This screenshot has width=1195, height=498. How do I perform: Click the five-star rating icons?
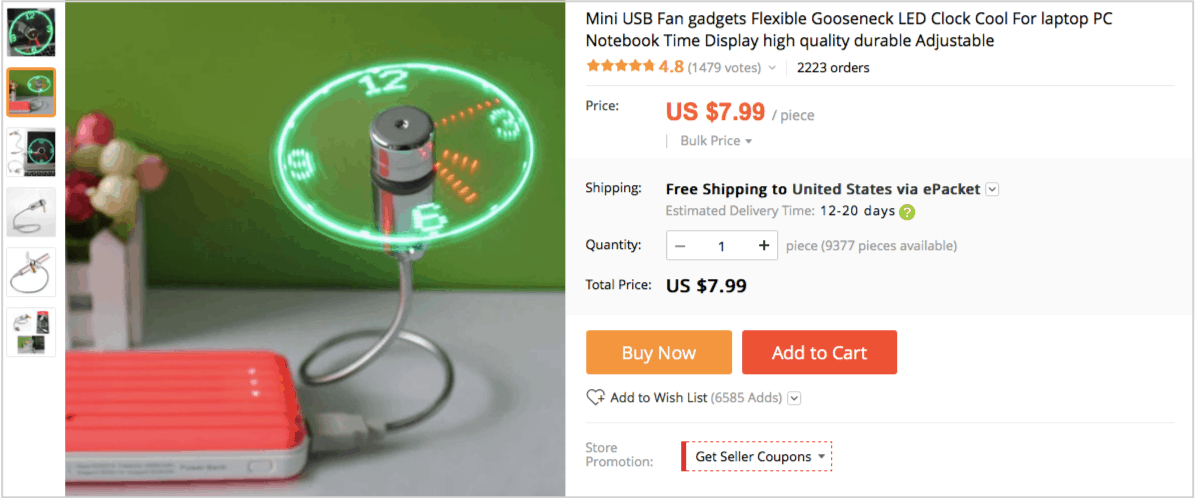click(x=620, y=66)
